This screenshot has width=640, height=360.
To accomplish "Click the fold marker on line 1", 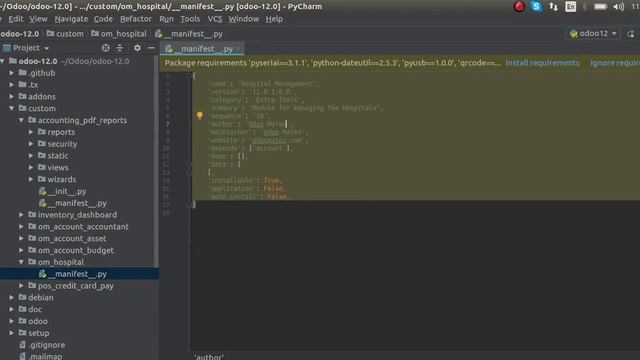I will [x=188, y=76].
